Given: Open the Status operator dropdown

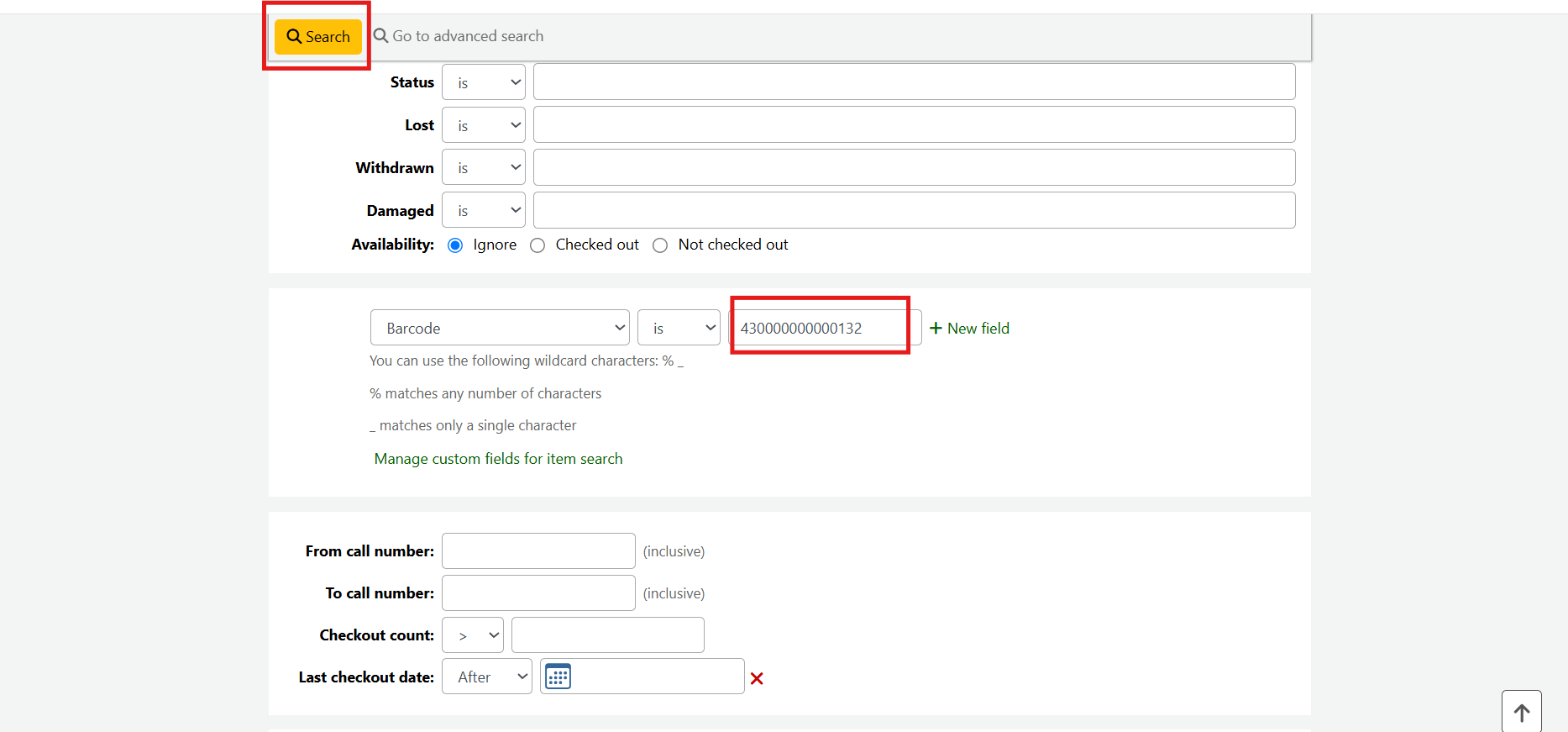Looking at the screenshot, I should click(484, 82).
